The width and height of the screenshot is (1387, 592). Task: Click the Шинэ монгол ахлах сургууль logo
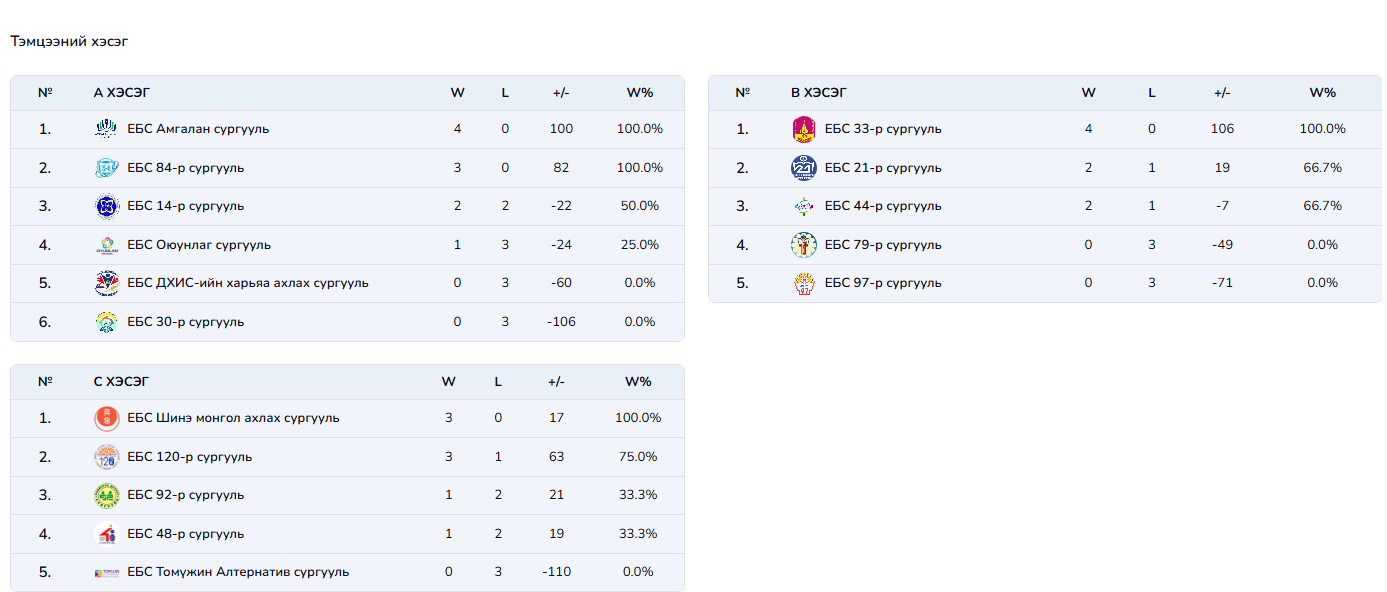(106, 418)
